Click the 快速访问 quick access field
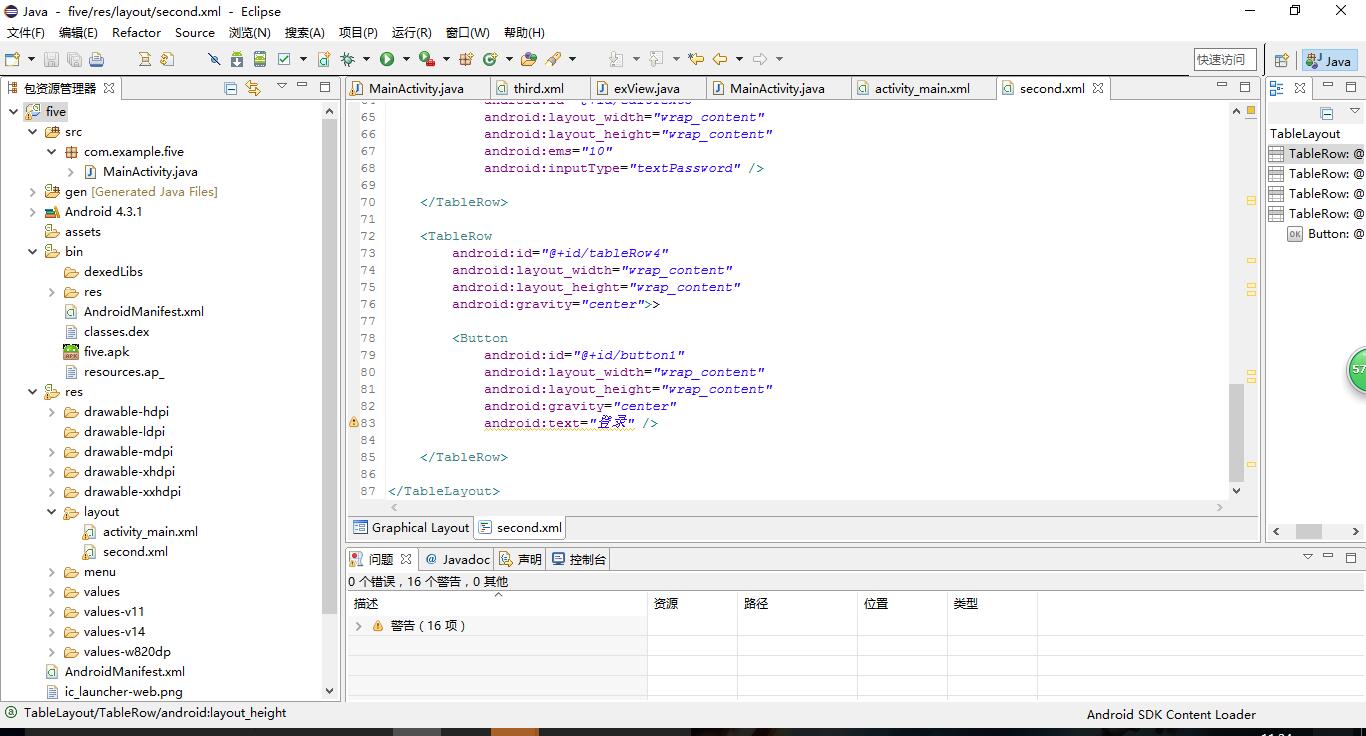This screenshot has width=1366, height=736. [x=1225, y=60]
